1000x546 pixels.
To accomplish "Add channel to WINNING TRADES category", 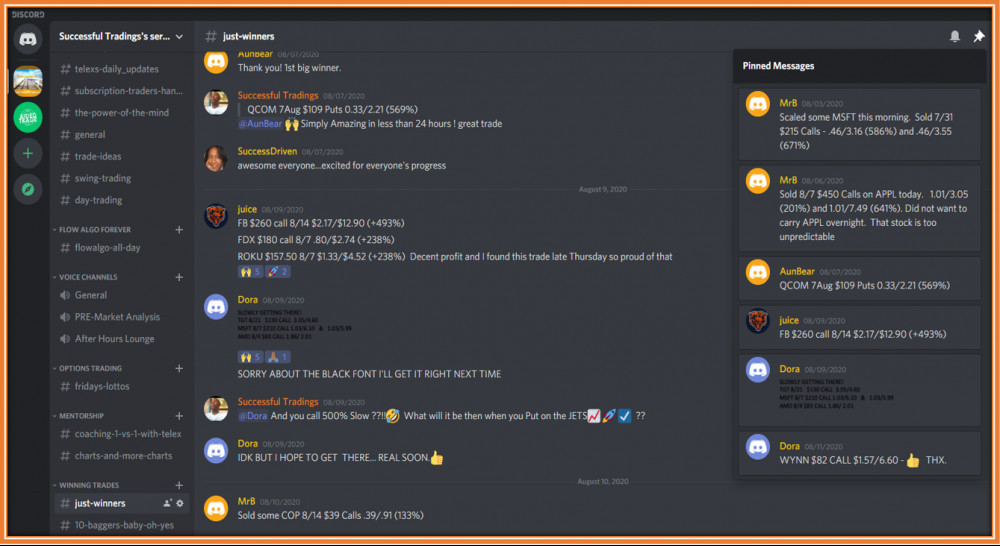I will pyautogui.click(x=179, y=485).
